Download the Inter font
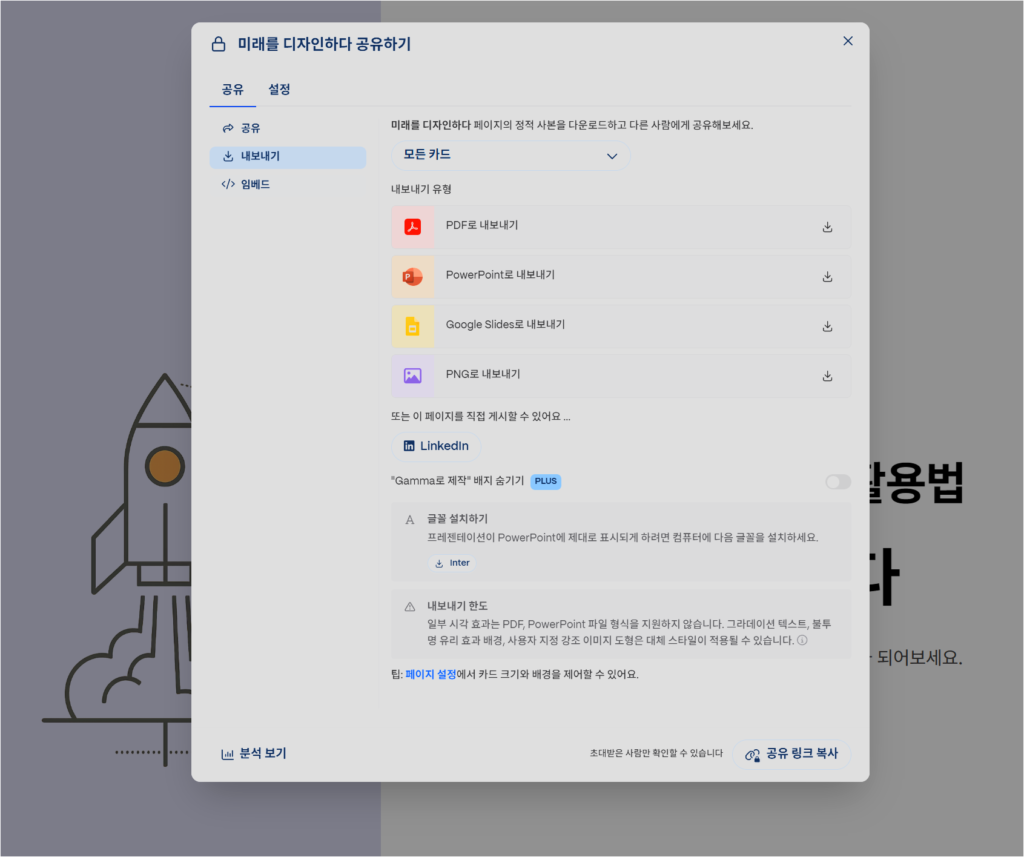Viewport: 1024px width, 857px height. (x=452, y=562)
